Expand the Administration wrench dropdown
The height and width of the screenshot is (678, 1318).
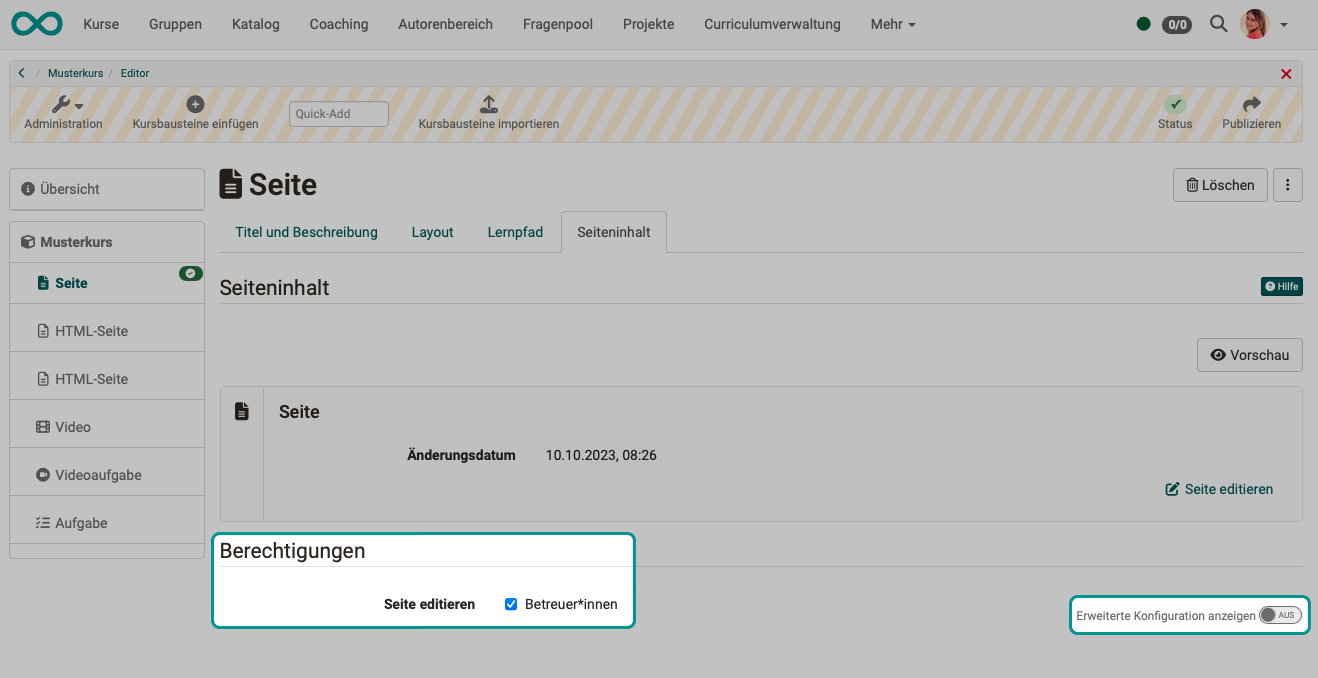pos(63,103)
